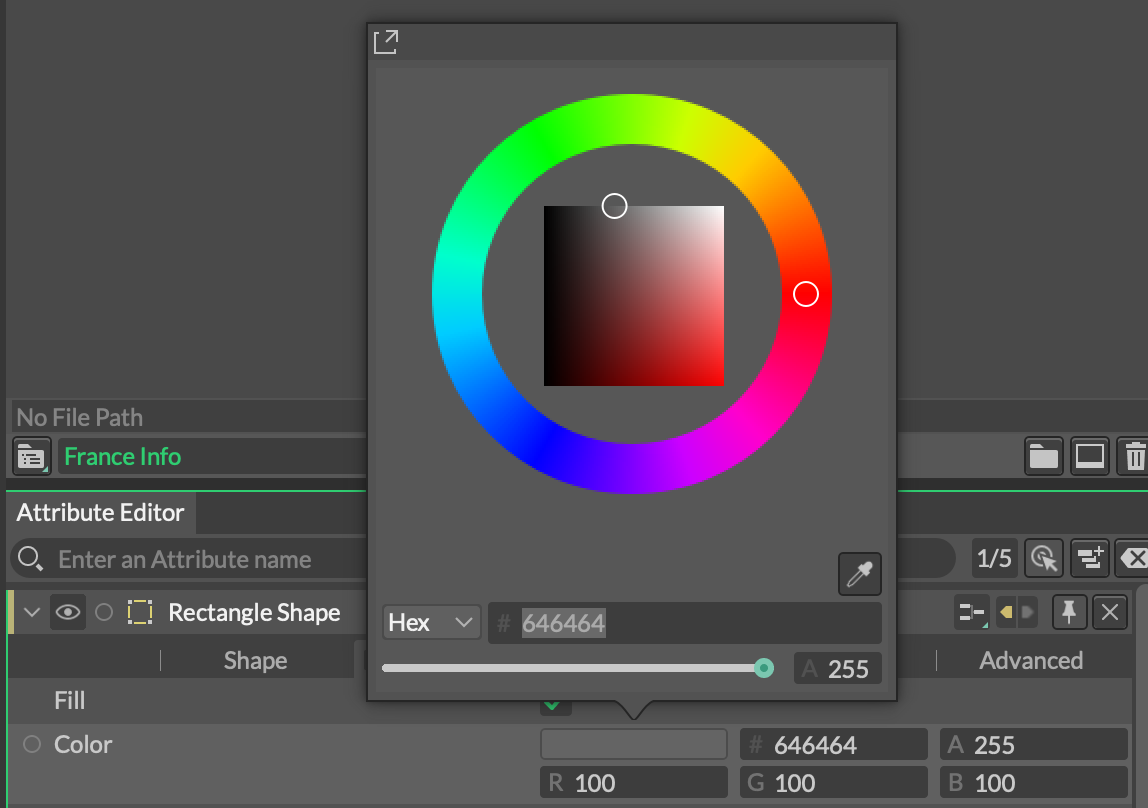Collapse the Rectangle Shape section
This screenshot has height=808, width=1148.
[x=31, y=612]
